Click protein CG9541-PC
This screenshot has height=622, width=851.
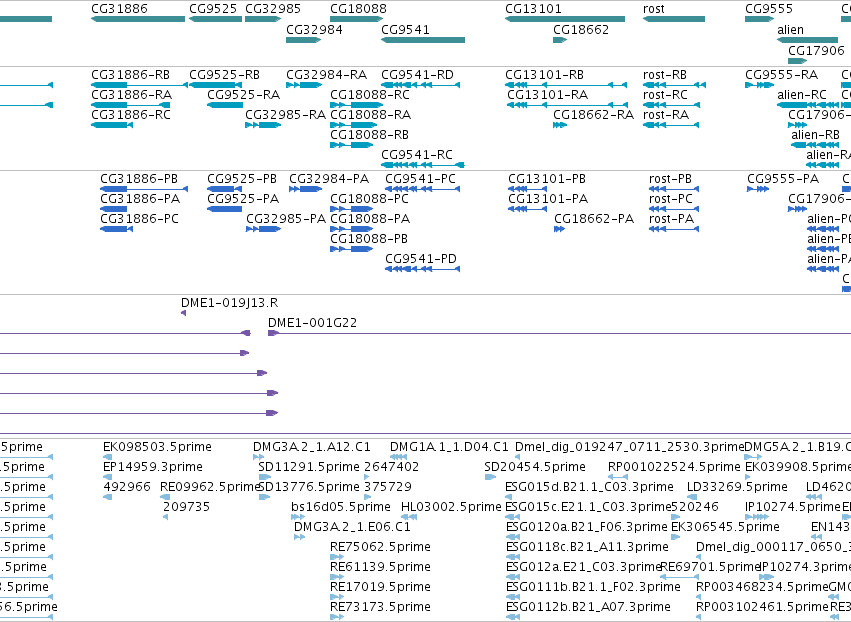[x=421, y=179]
